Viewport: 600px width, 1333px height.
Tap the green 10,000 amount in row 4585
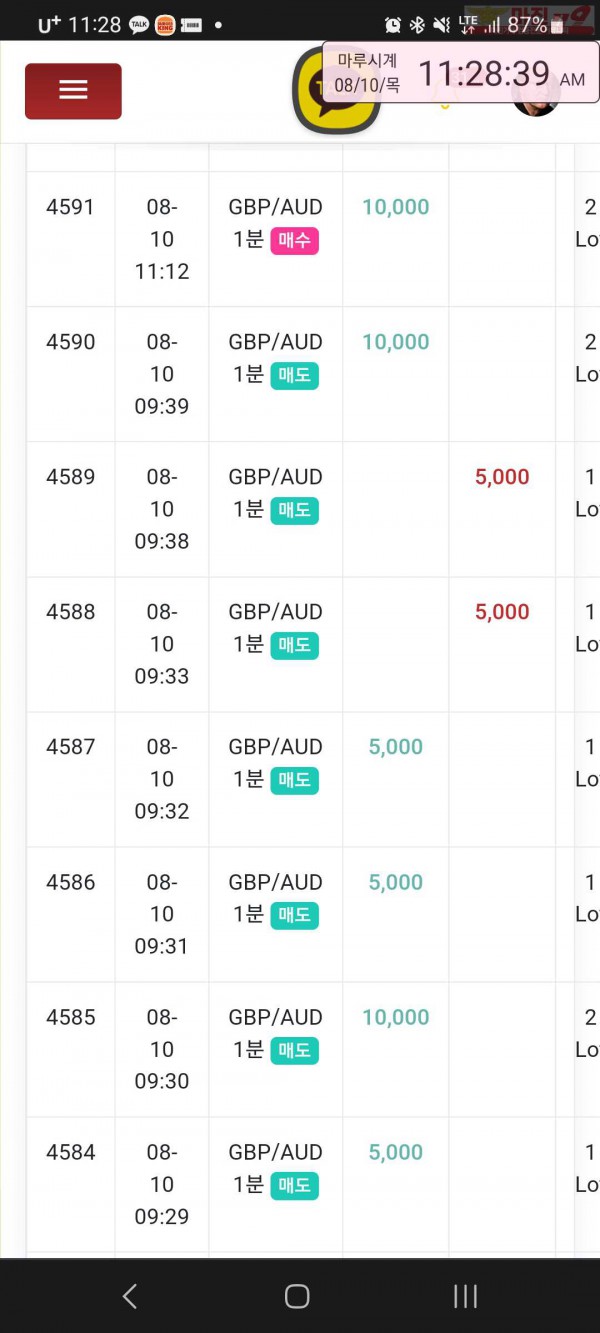[x=396, y=1017]
